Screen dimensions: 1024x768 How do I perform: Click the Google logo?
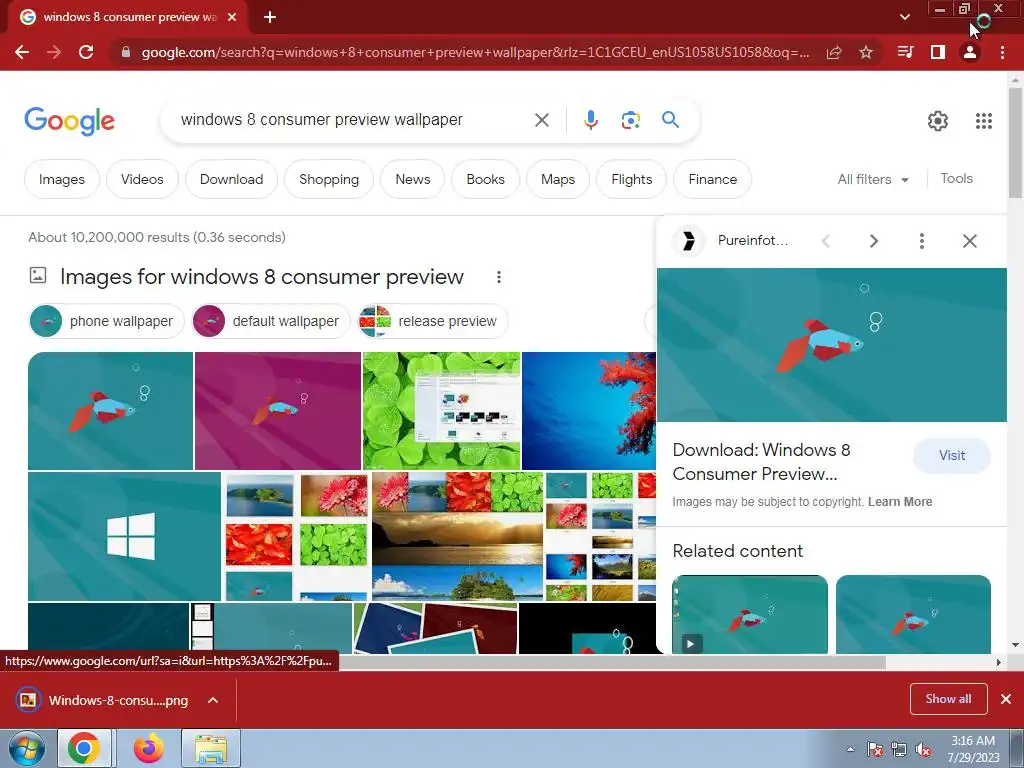point(69,121)
